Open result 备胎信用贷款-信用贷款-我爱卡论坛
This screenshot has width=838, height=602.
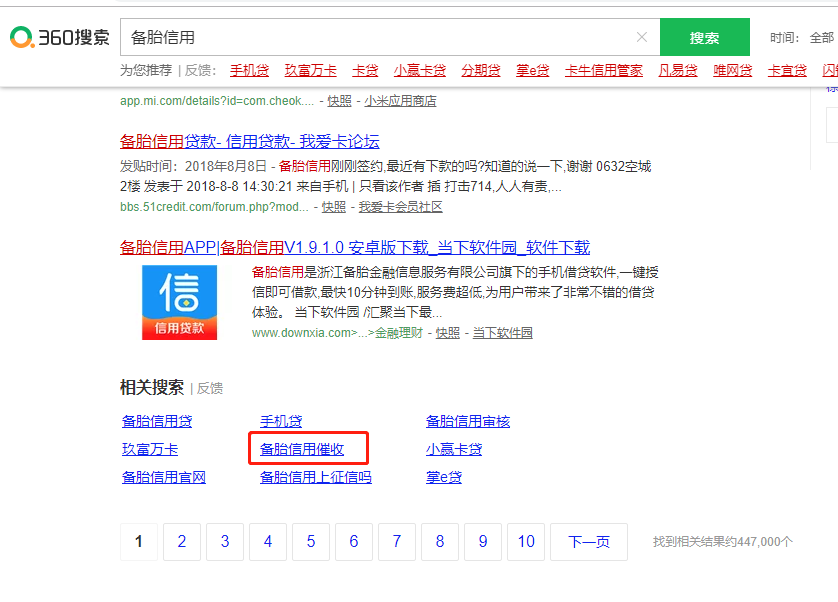250,141
